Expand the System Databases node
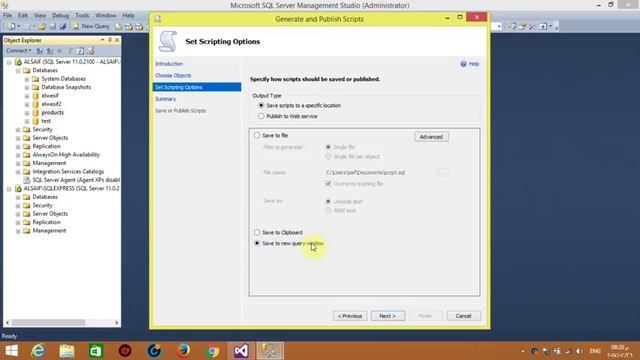This screenshot has height=360, width=640. [x=27, y=79]
